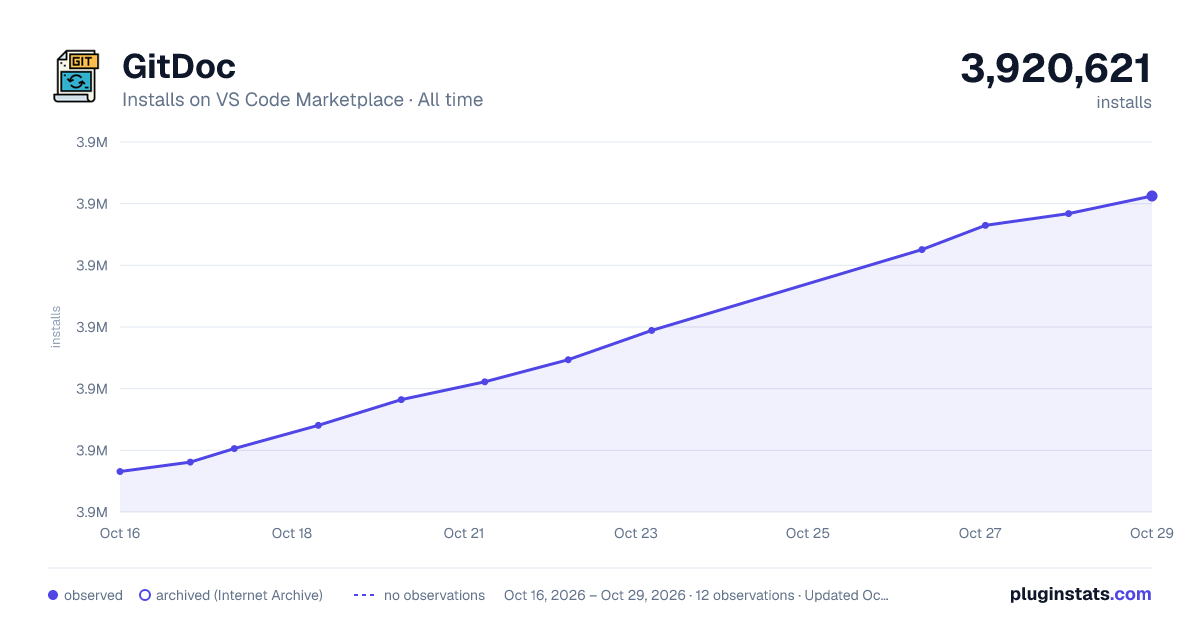Viewport: 1200px width, 630px height.
Task: Select the subtitle 'Installs on VS Code Marketplace · All time'
Action: (x=302, y=100)
